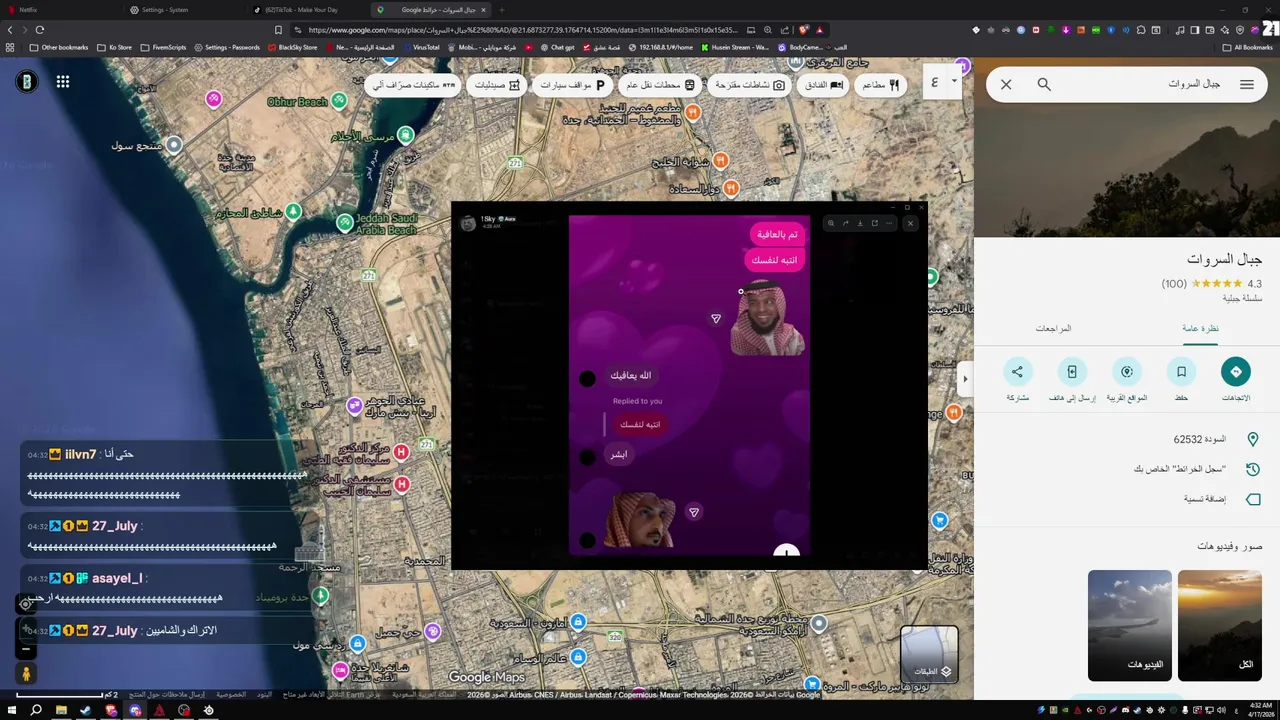Open 'Ko Store' bookmark folder
Screen dimensions: 1280x720
(114, 47)
